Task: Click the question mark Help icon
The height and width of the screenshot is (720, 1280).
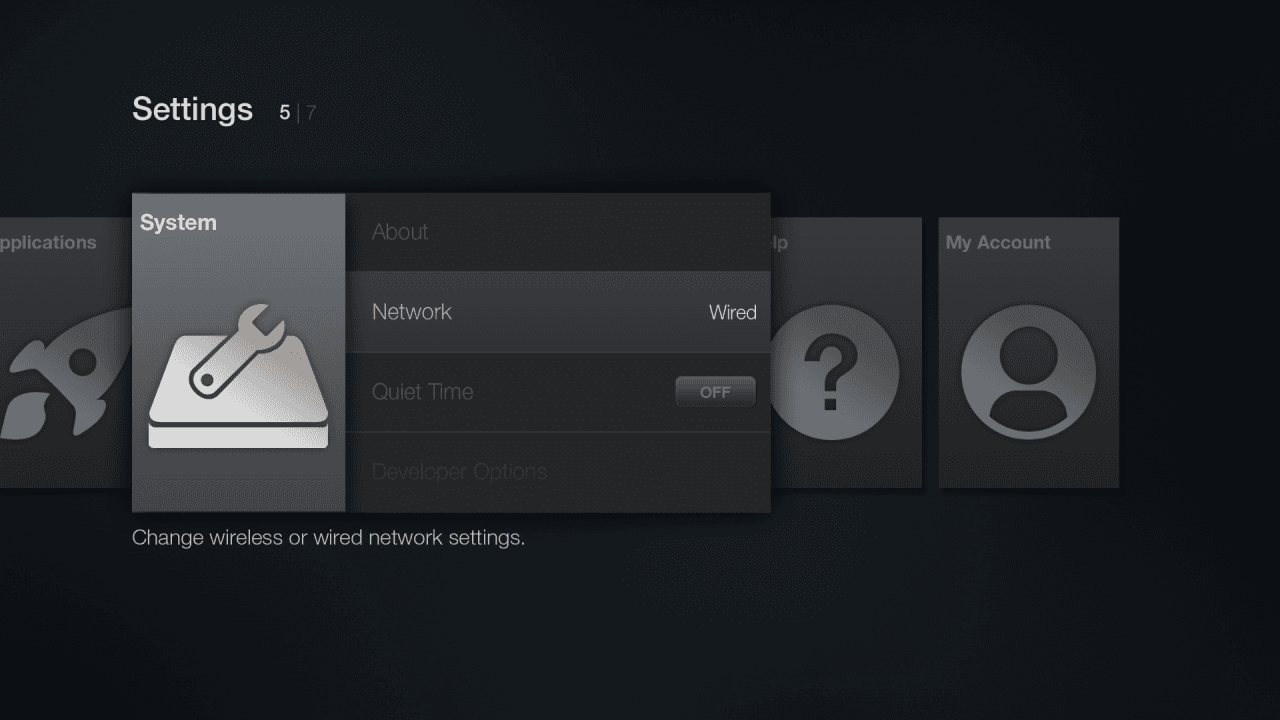Action: point(832,373)
